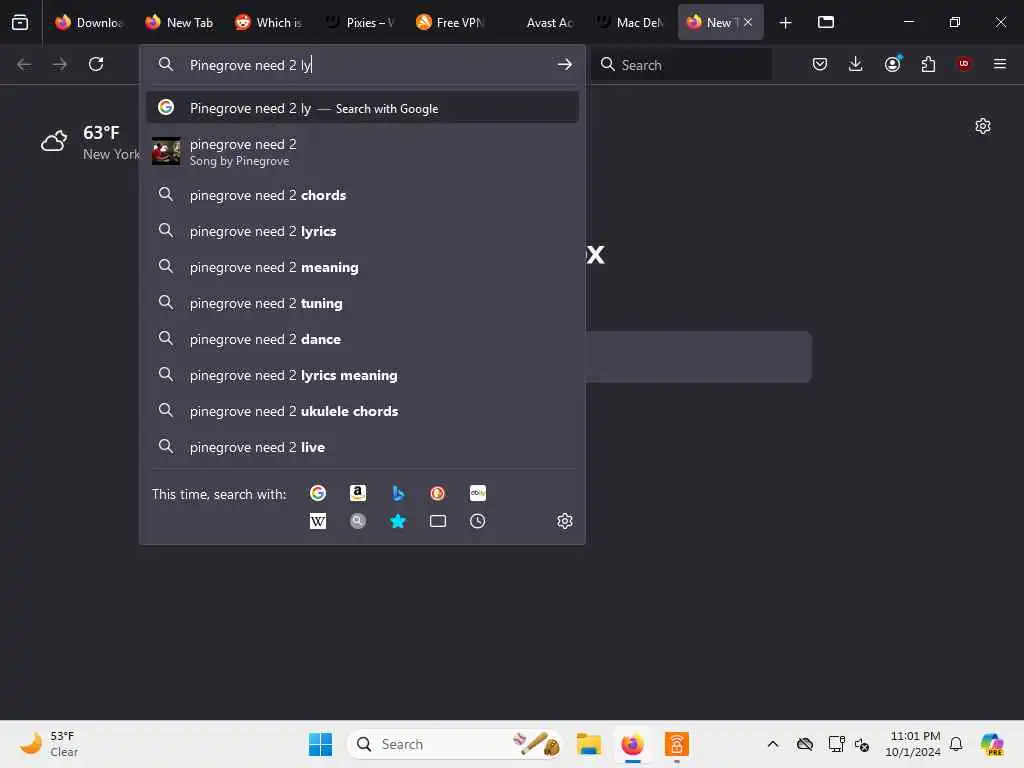Search open tabs using the tab icon
The width and height of the screenshot is (1024, 768).
438,521
